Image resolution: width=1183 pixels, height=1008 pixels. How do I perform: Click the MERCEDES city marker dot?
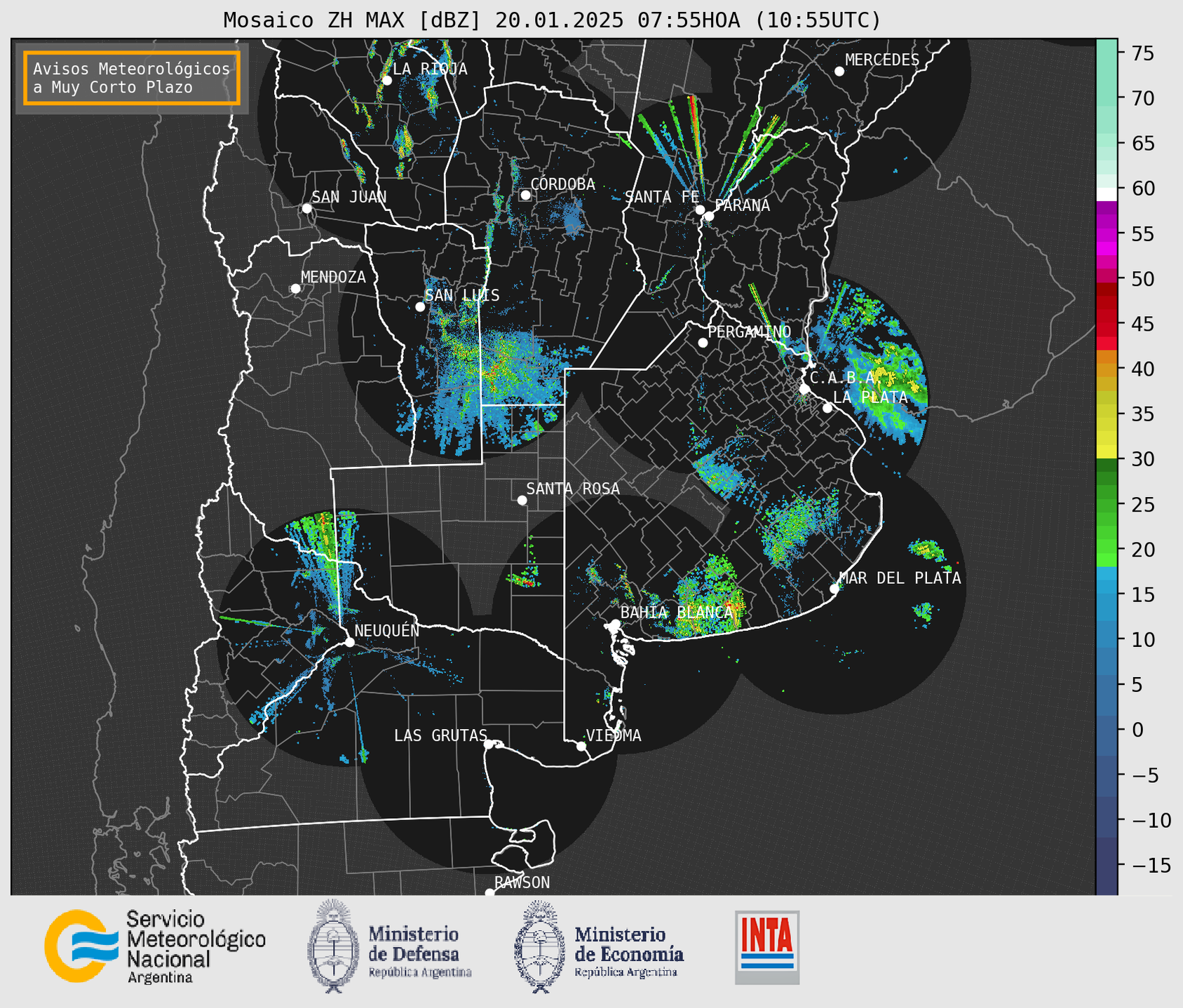[x=839, y=71]
